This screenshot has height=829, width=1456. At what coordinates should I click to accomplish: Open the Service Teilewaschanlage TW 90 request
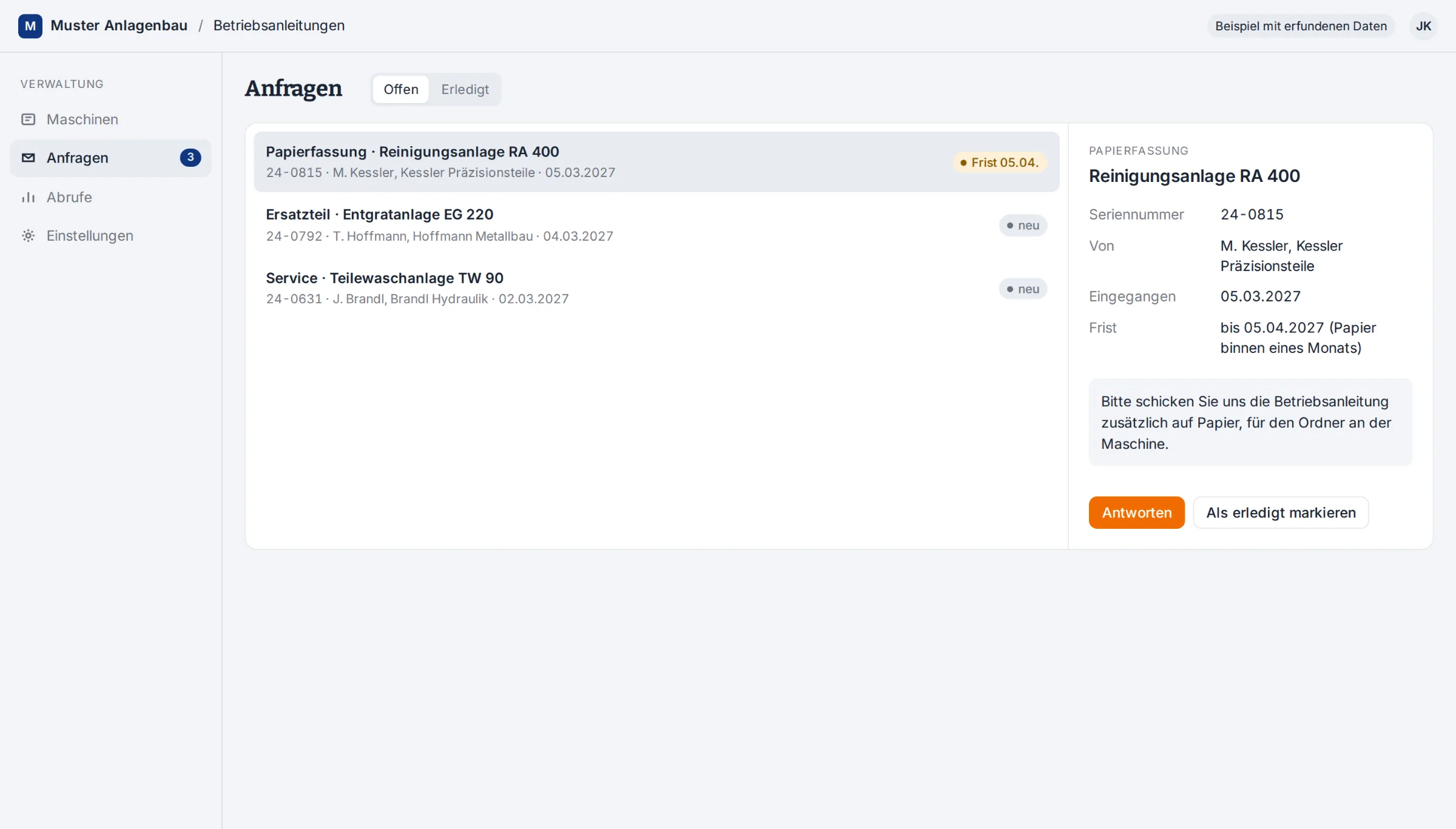click(656, 288)
